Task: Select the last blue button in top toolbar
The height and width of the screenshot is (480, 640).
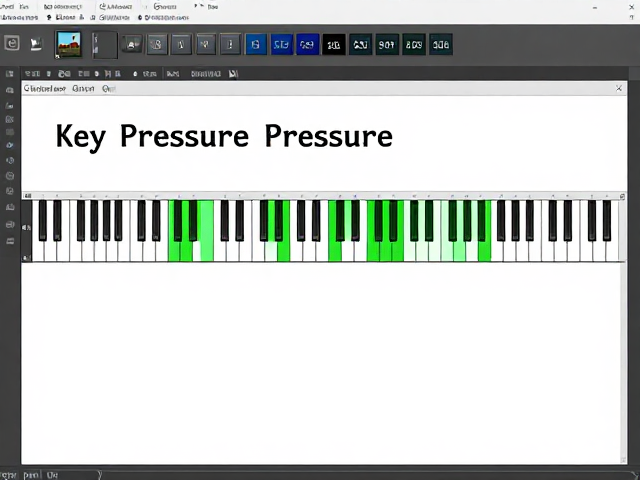Action: (x=307, y=44)
